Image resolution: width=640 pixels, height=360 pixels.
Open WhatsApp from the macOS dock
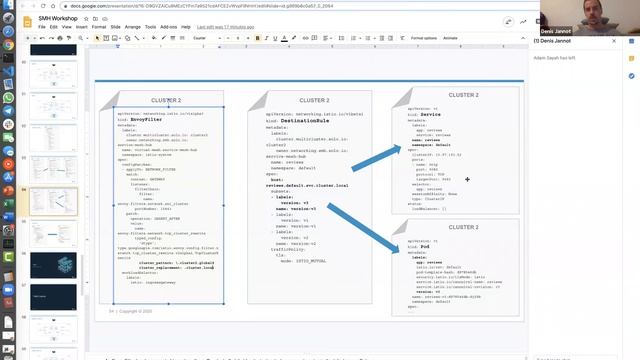point(8,98)
